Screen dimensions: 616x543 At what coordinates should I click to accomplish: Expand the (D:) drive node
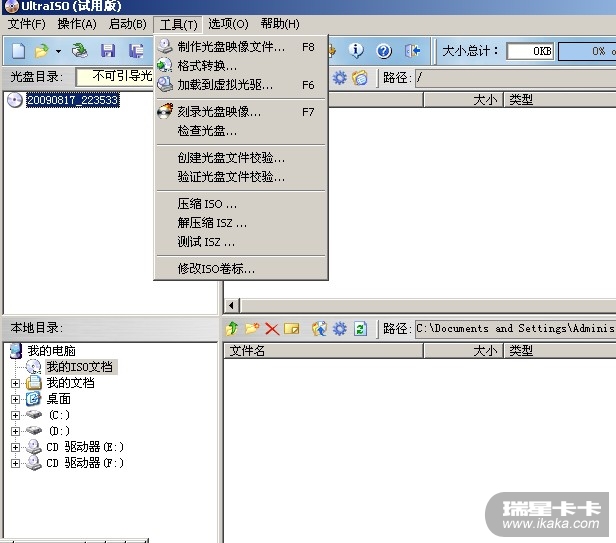coord(15,431)
